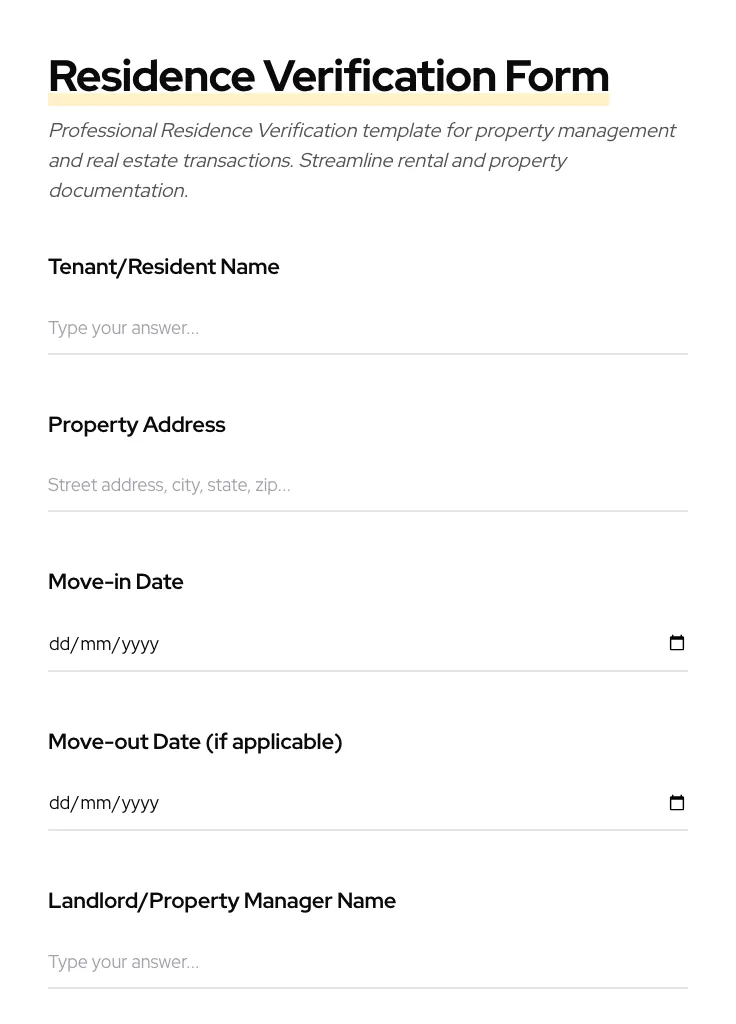Select the day segment of Move-out Date

click(x=58, y=803)
